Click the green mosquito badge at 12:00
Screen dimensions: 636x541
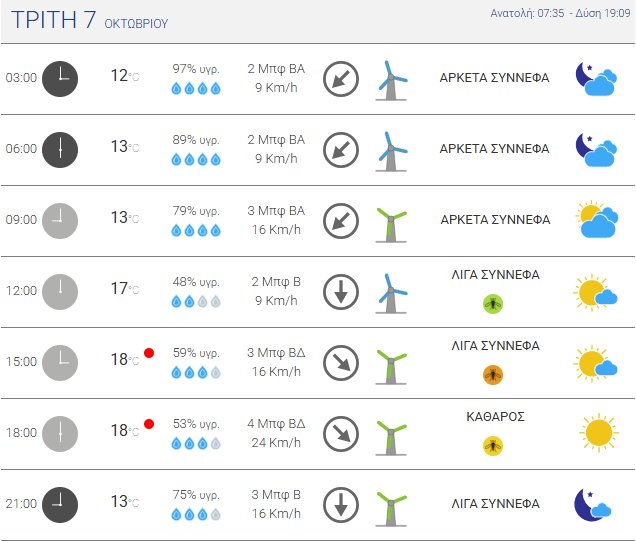click(x=493, y=303)
